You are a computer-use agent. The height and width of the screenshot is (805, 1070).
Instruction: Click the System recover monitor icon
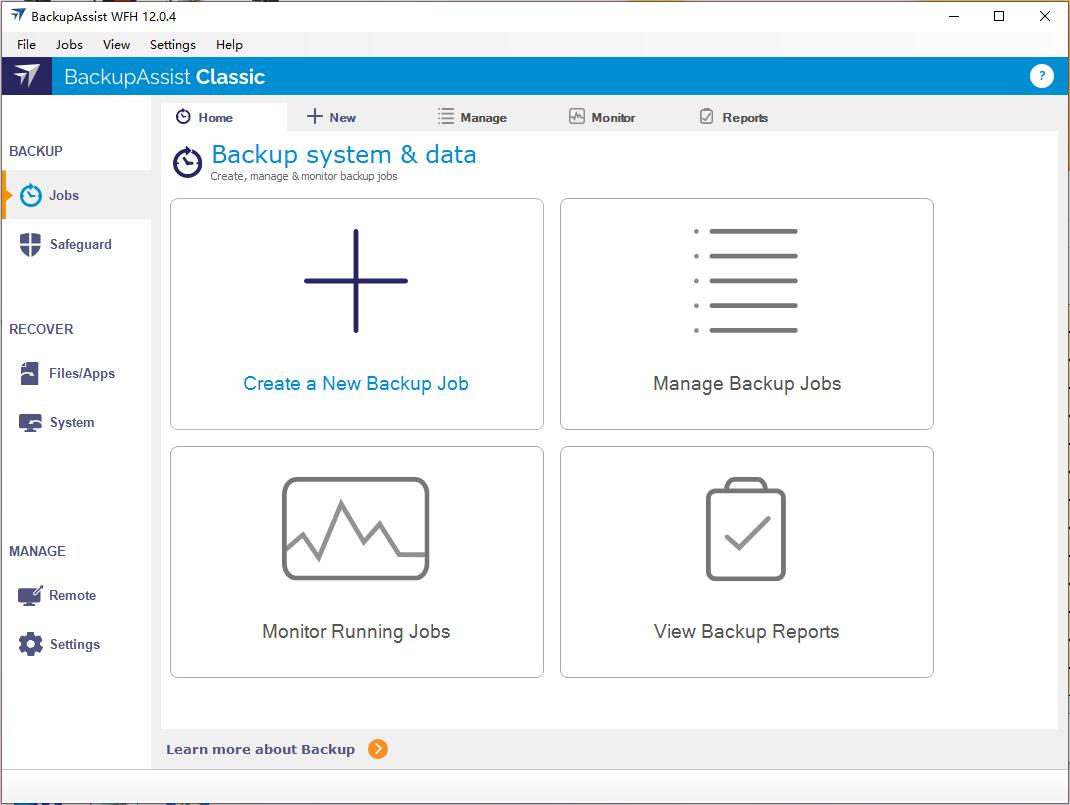pyautogui.click(x=30, y=423)
